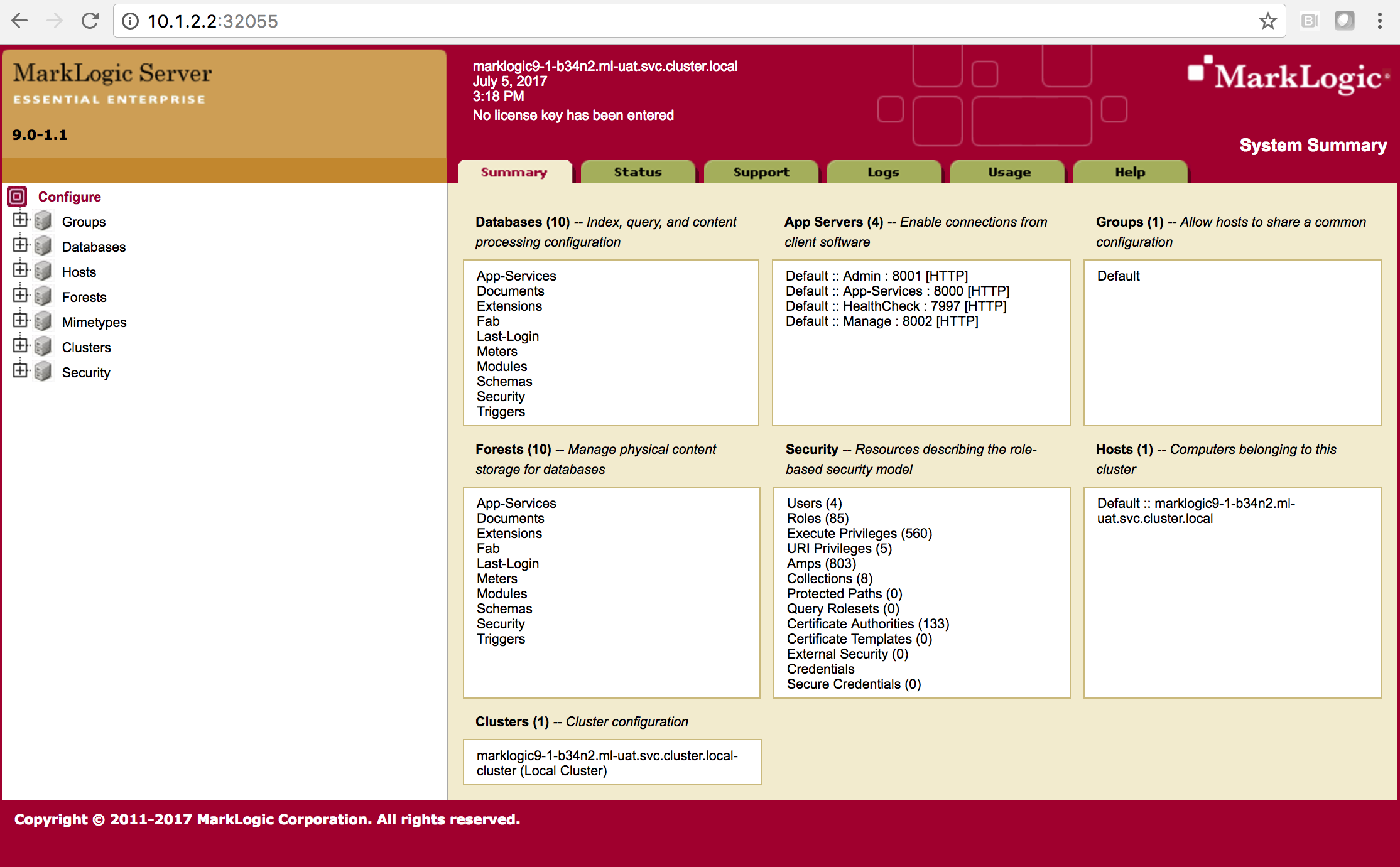Screen dimensions: 1400x867
Task: Open the Groups (1) heading link
Action: [x=1129, y=222]
